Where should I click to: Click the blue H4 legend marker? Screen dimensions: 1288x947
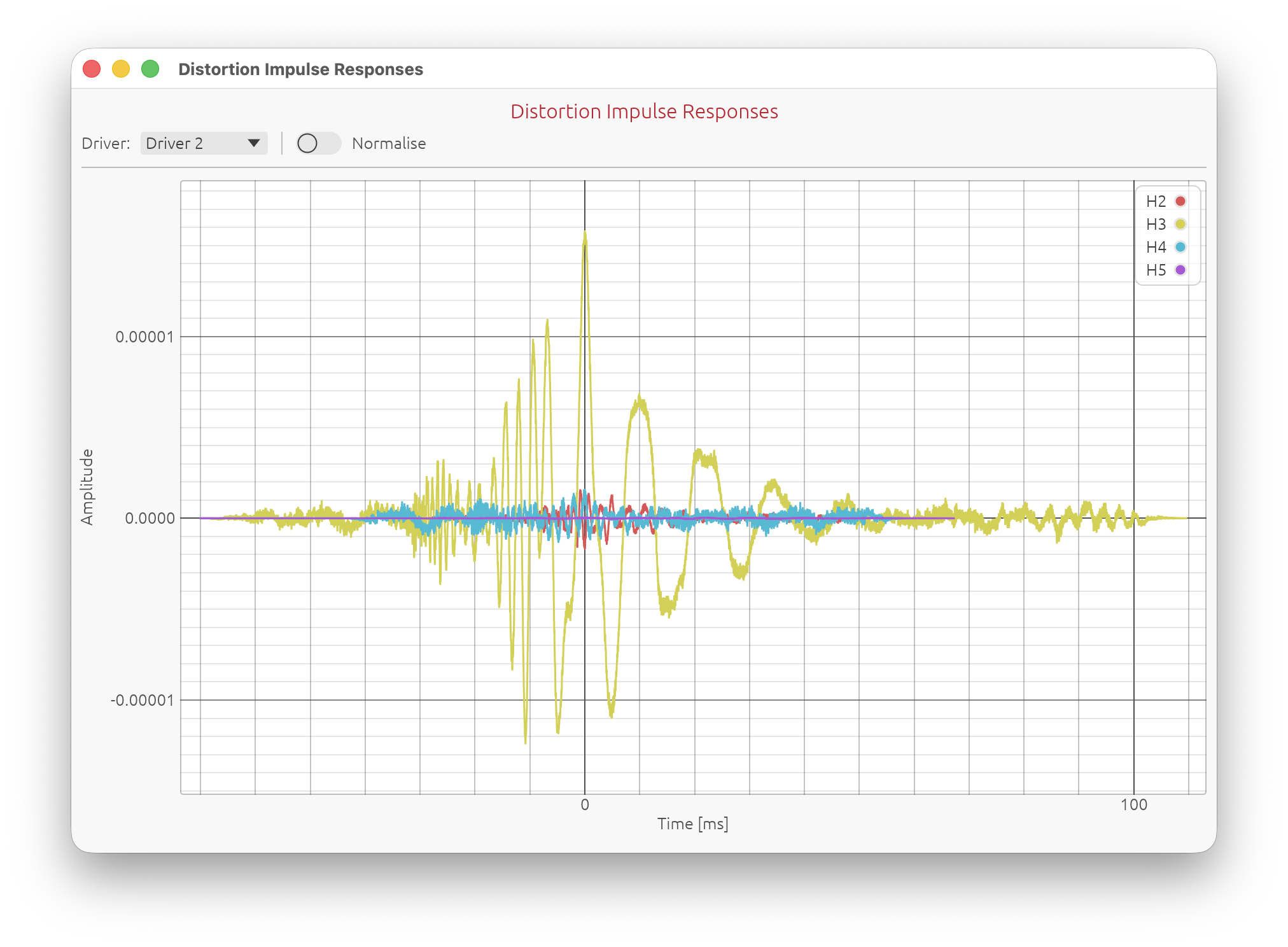tap(1180, 247)
